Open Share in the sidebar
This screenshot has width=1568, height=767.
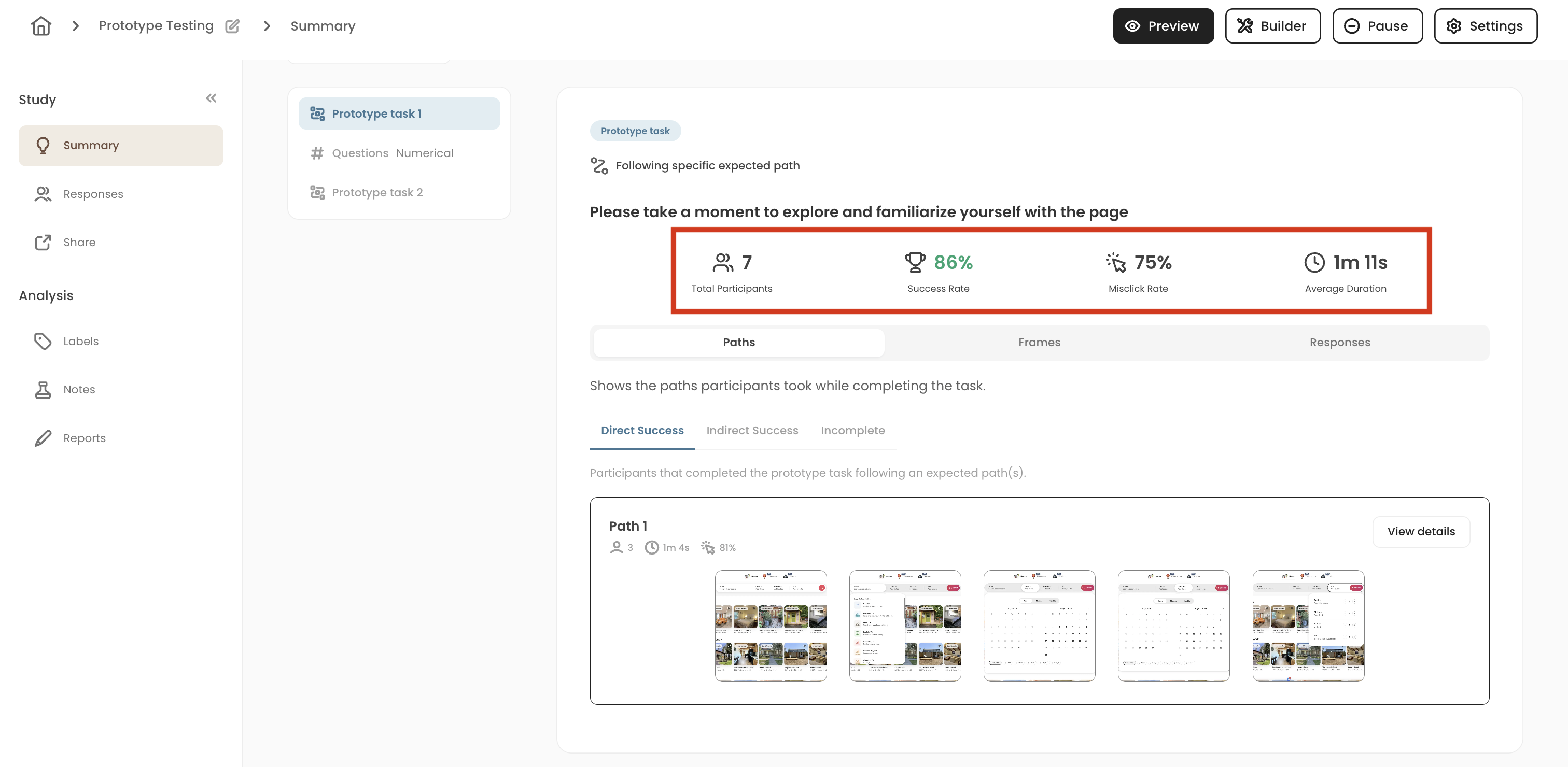click(121, 243)
